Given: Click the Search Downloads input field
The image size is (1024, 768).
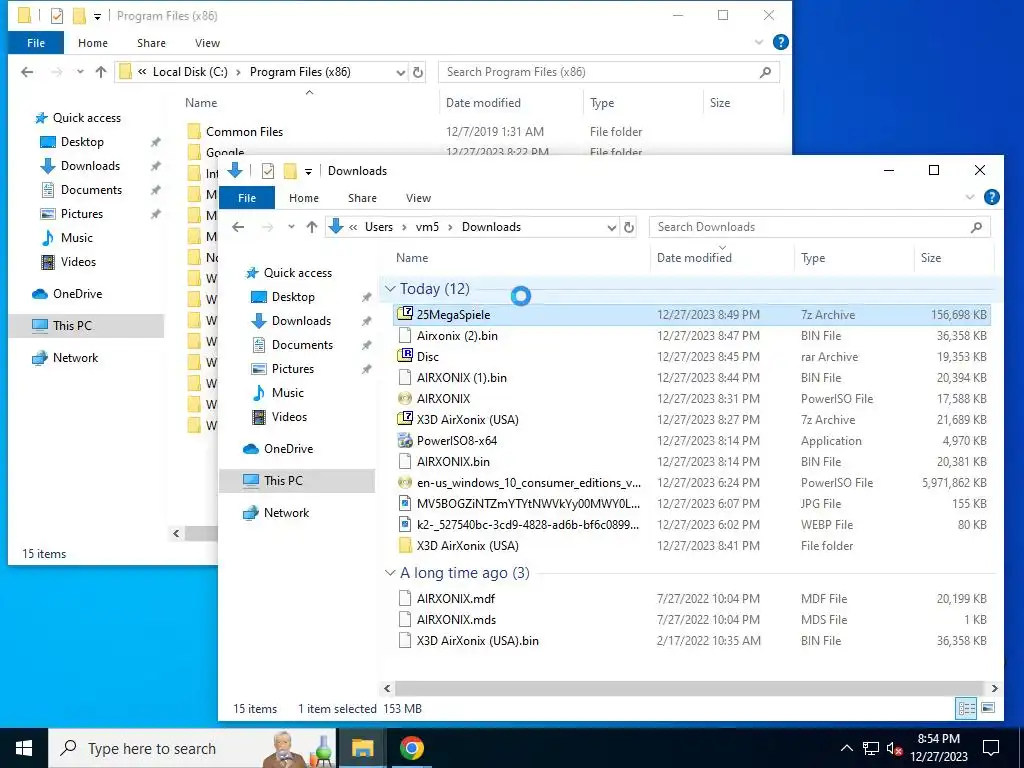Looking at the screenshot, I should (x=820, y=227).
